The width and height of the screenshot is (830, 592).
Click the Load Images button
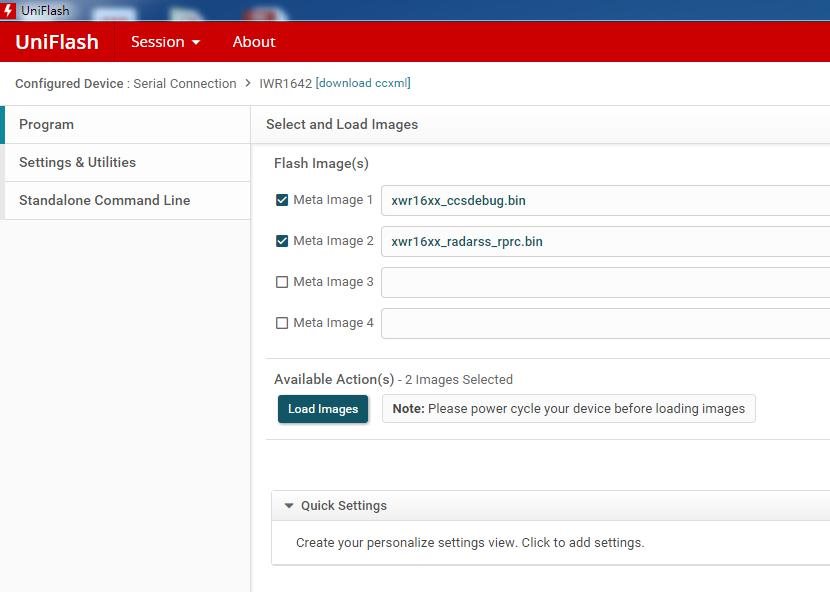tap(323, 409)
